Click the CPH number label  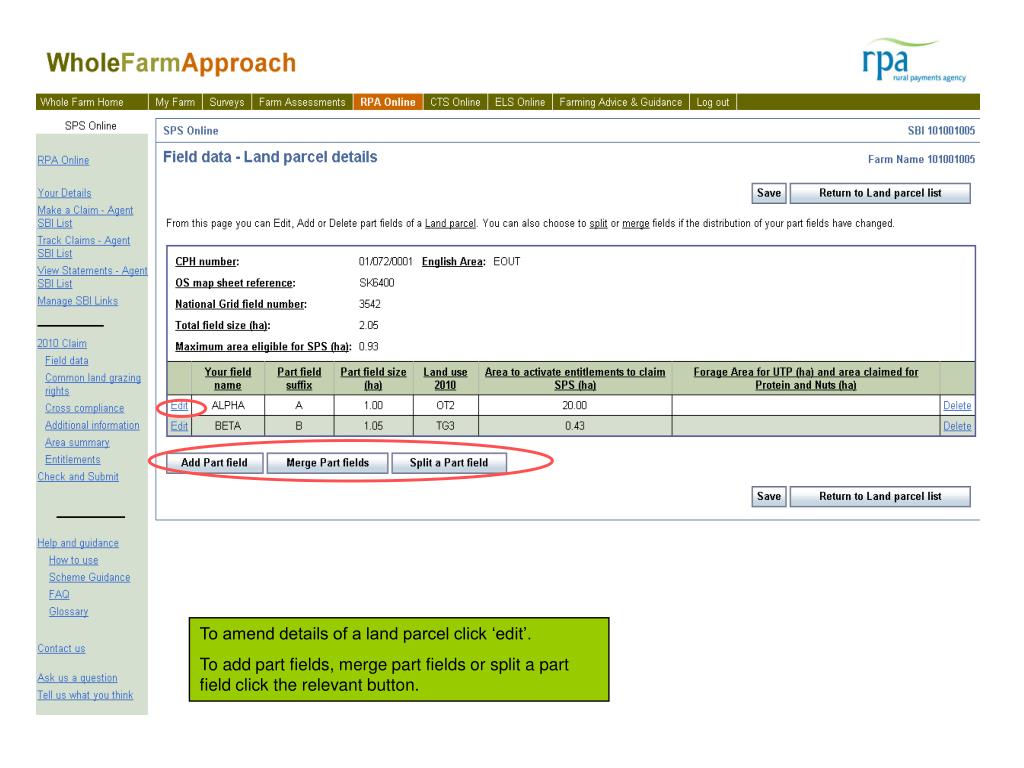207,261
